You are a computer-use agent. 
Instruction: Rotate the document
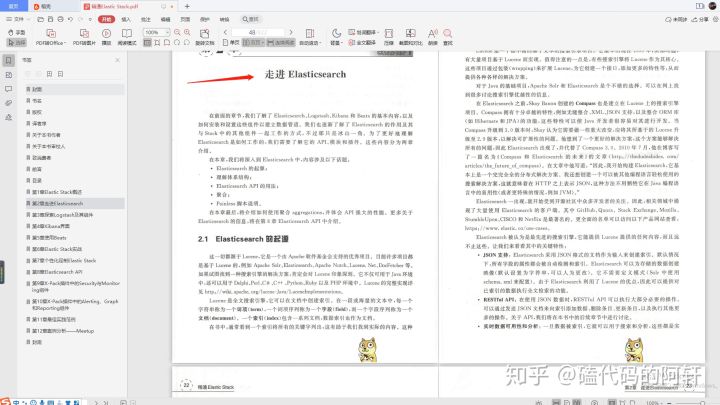(204, 37)
